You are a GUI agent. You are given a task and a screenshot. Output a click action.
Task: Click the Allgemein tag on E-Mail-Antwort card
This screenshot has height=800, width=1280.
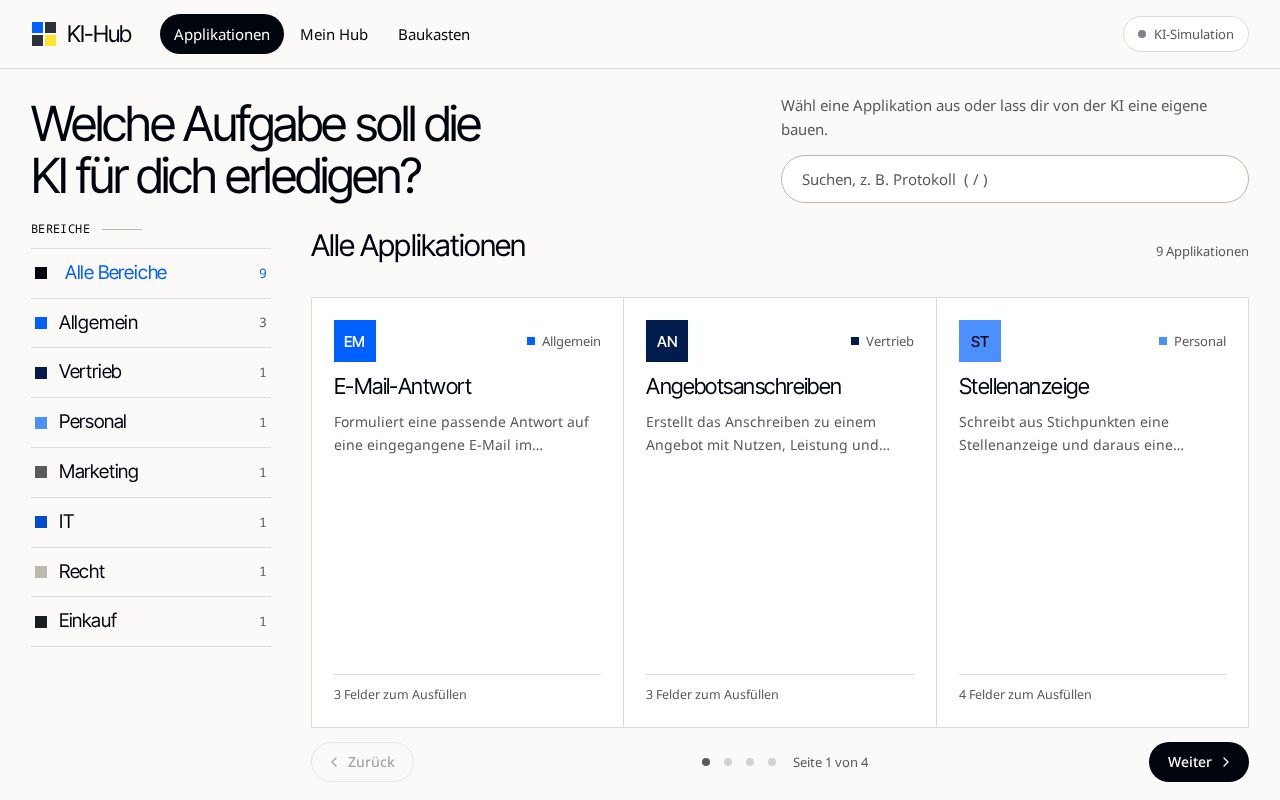[564, 341]
